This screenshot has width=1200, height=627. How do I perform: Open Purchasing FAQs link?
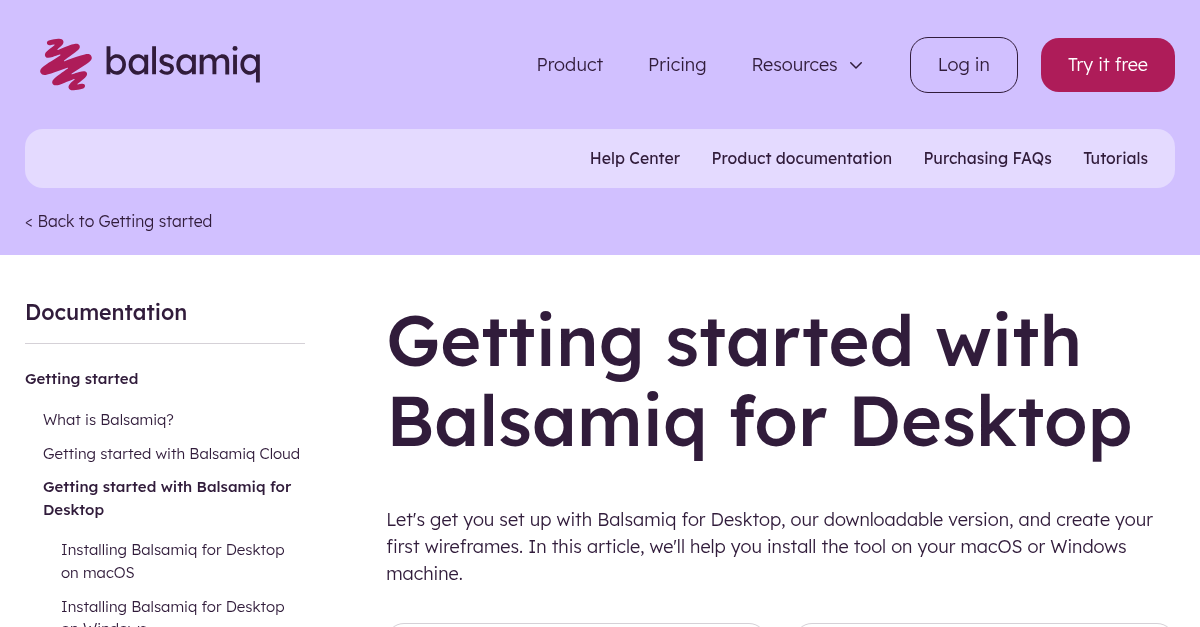(x=987, y=158)
